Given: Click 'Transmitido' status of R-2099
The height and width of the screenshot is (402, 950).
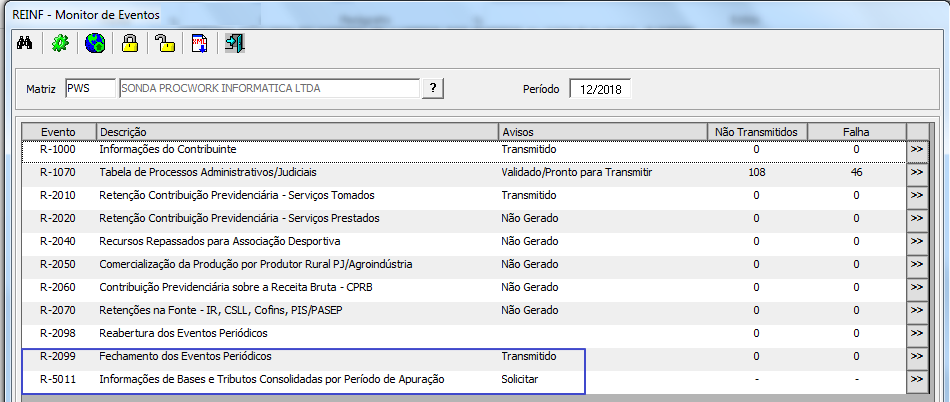Looking at the screenshot, I should [529, 356].
